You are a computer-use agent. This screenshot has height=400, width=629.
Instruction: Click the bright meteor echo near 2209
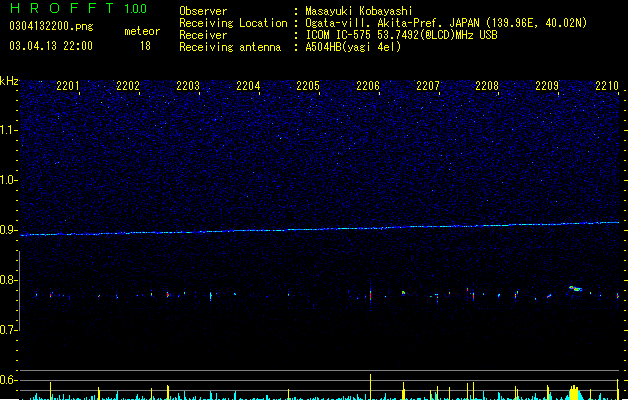575,288
